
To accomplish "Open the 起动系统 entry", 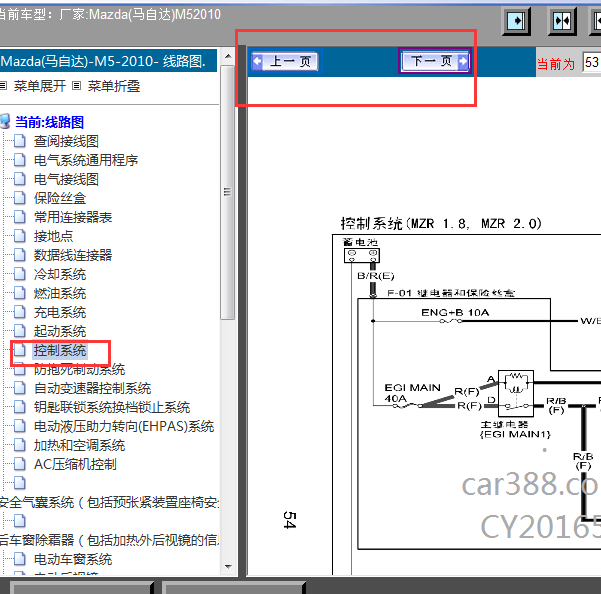I will click(60, 331).
